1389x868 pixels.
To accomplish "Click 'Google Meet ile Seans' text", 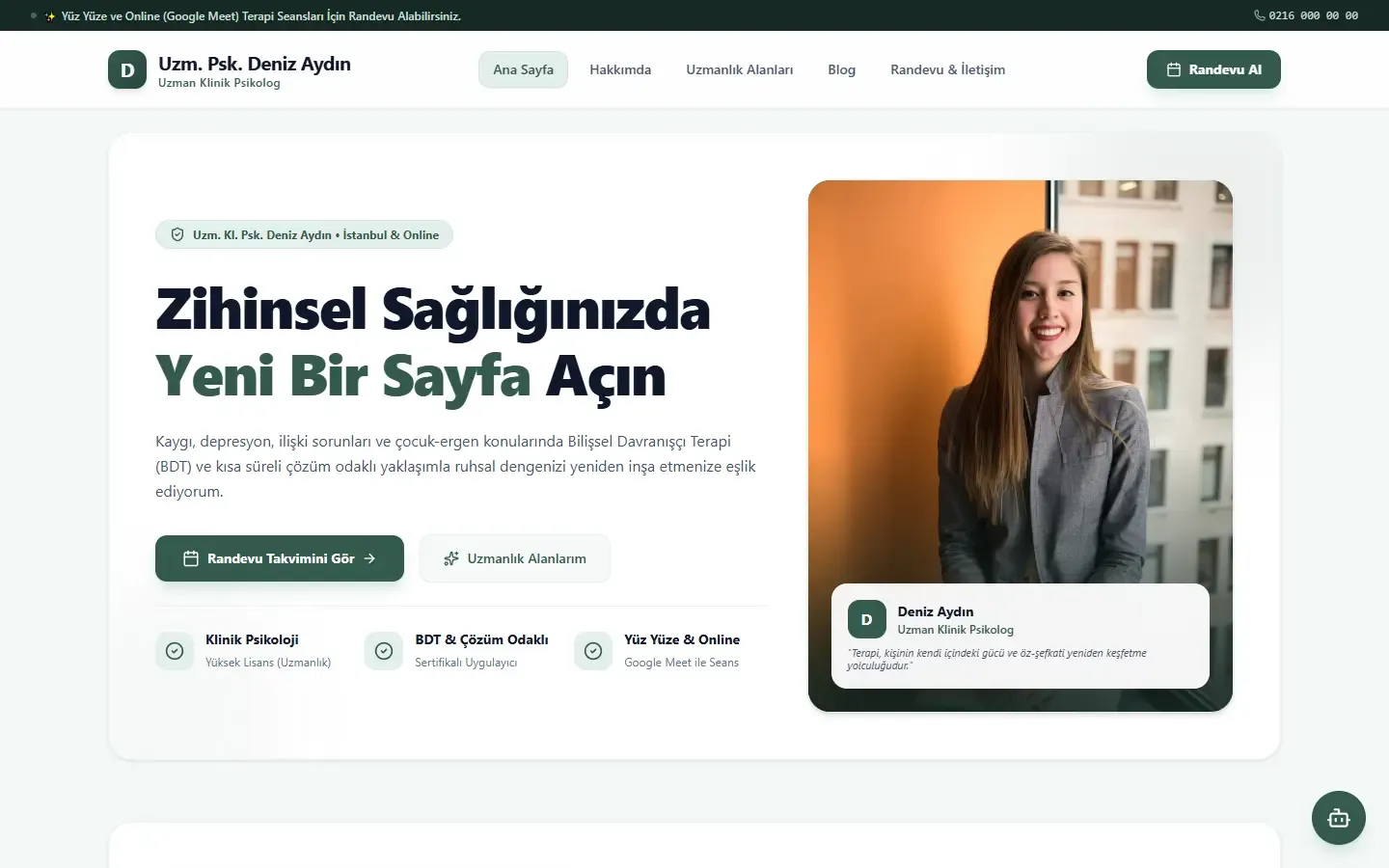I will point(681,663).
